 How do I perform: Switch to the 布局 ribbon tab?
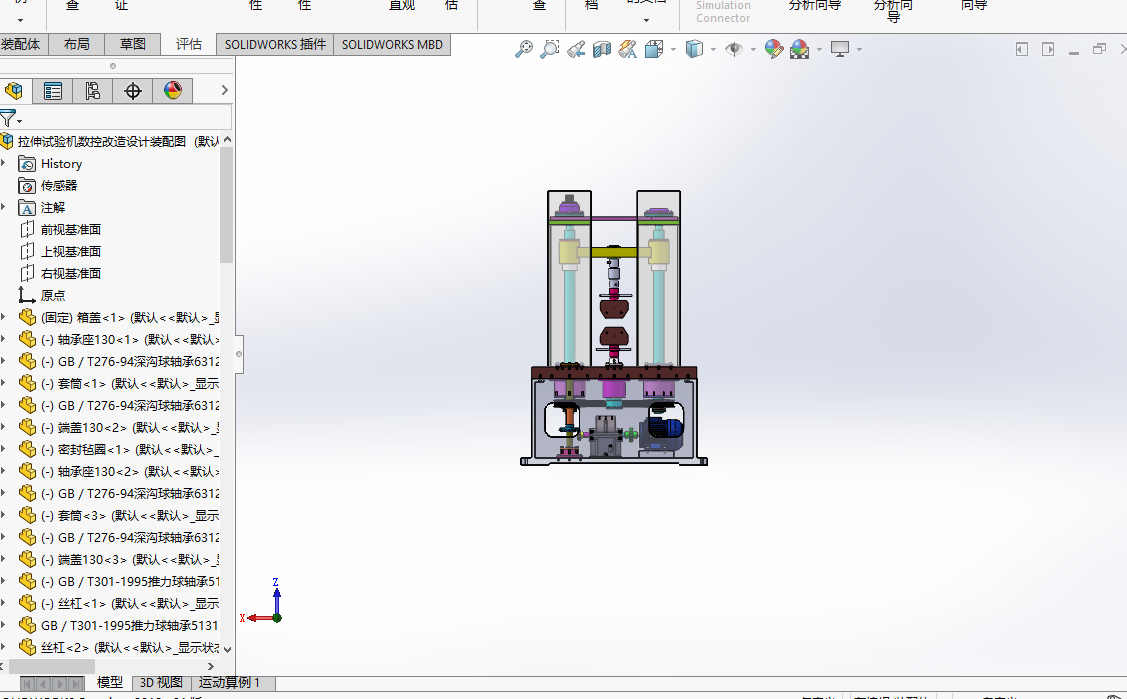point(76,45)
